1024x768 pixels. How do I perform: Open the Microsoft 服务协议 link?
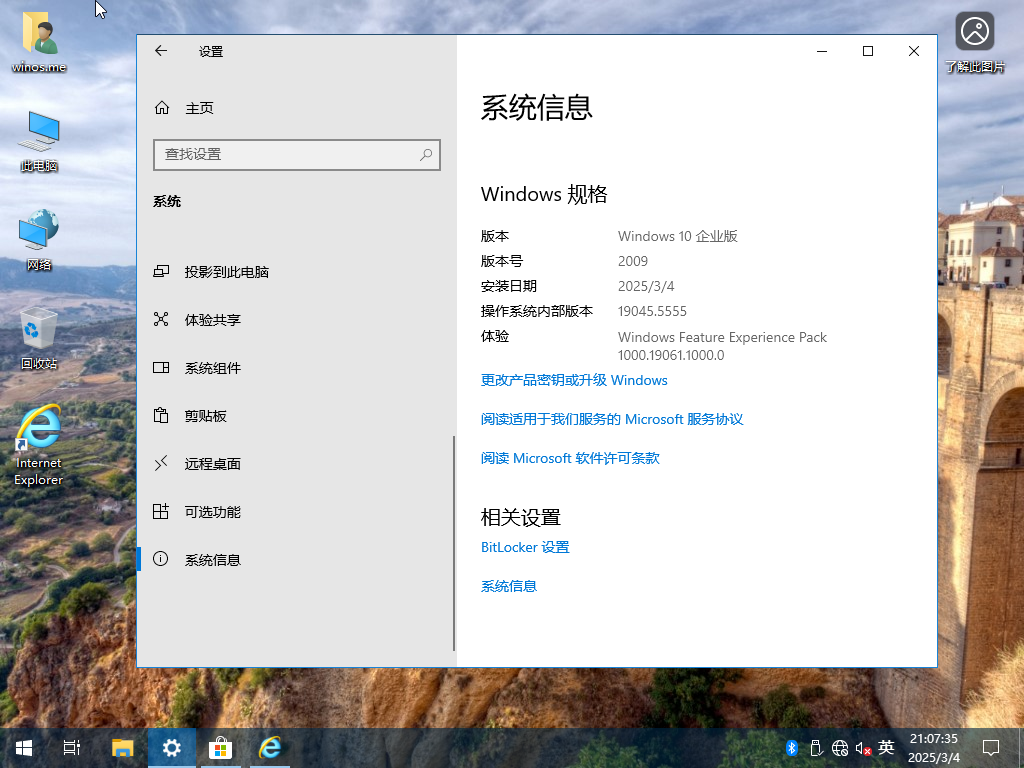[x=612, y=419]
